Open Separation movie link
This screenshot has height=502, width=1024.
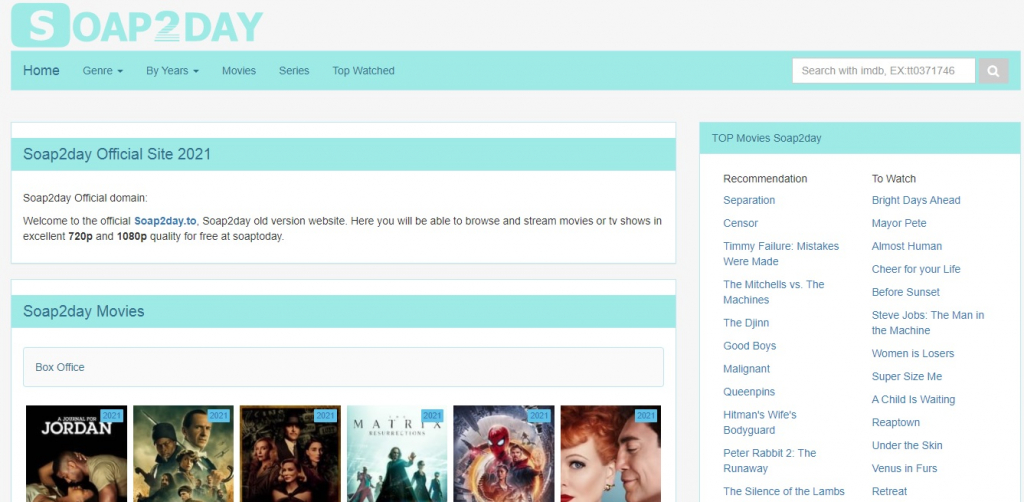point(749,200)
